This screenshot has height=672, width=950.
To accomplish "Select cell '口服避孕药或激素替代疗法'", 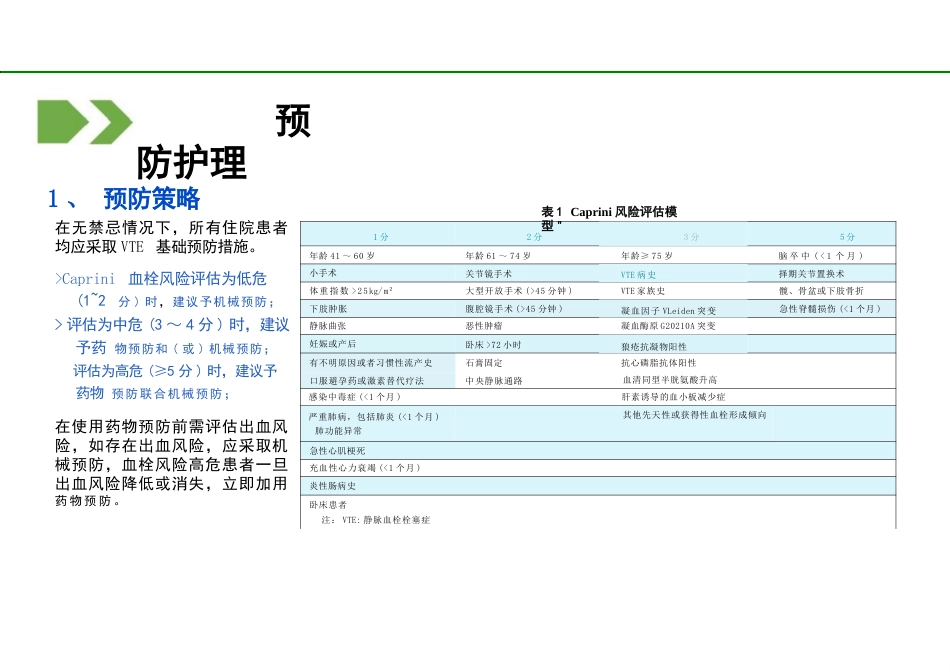I will click(367, 381).
